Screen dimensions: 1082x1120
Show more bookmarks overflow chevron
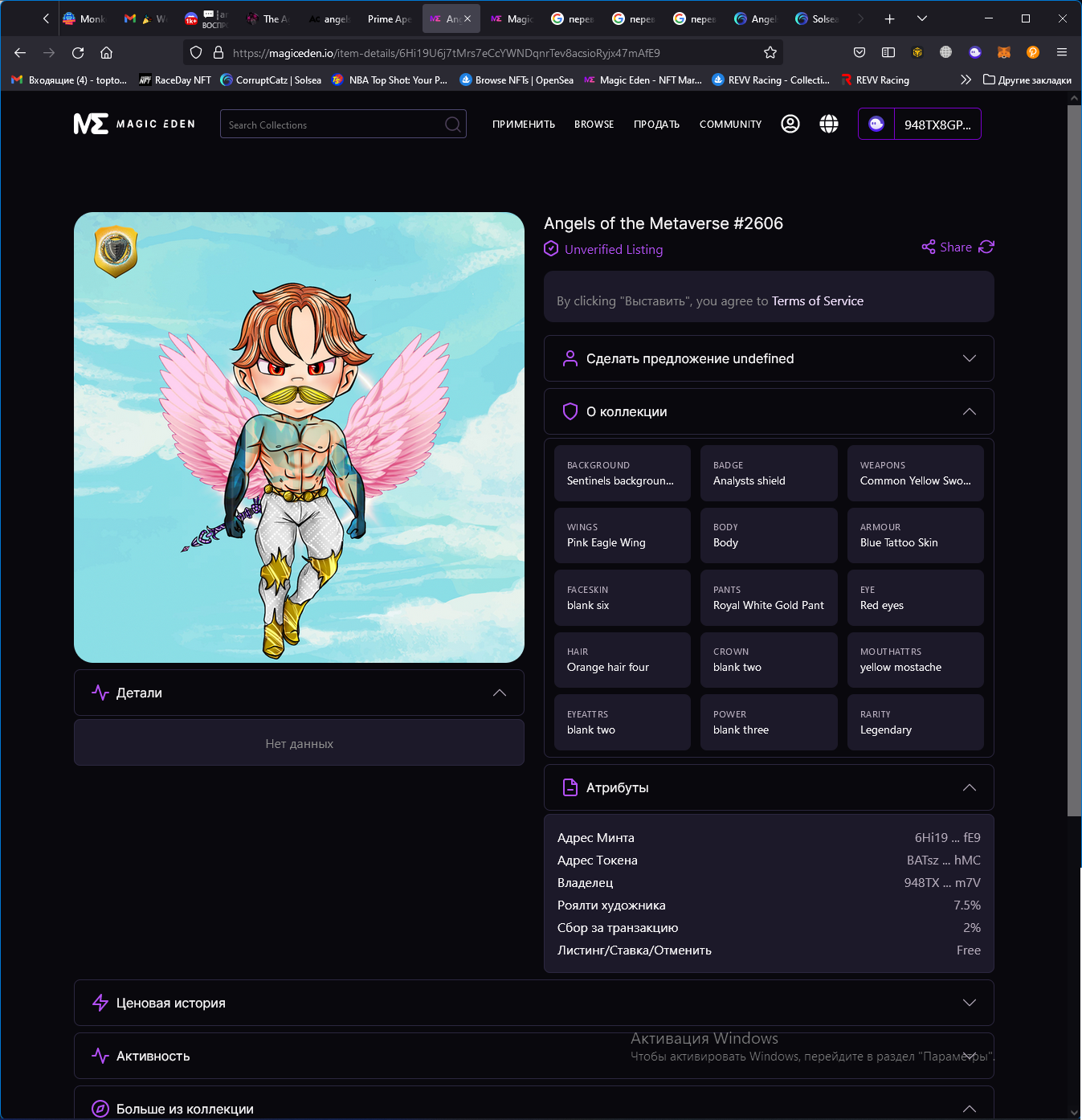[966, 80]
